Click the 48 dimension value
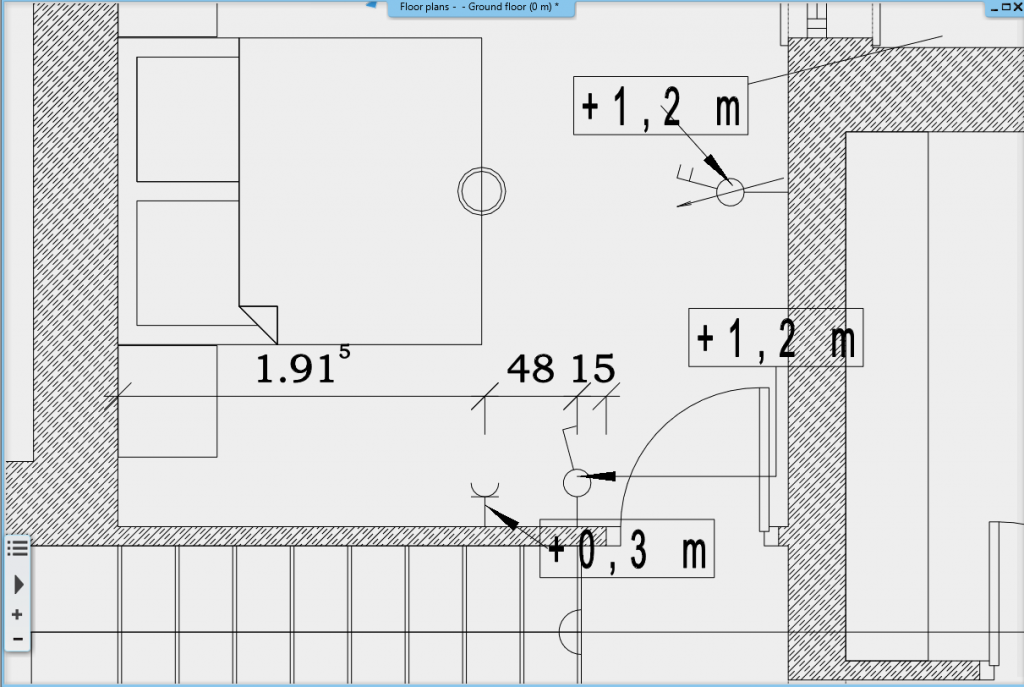This screenshot has height=687, width=1024. point(530,368)
